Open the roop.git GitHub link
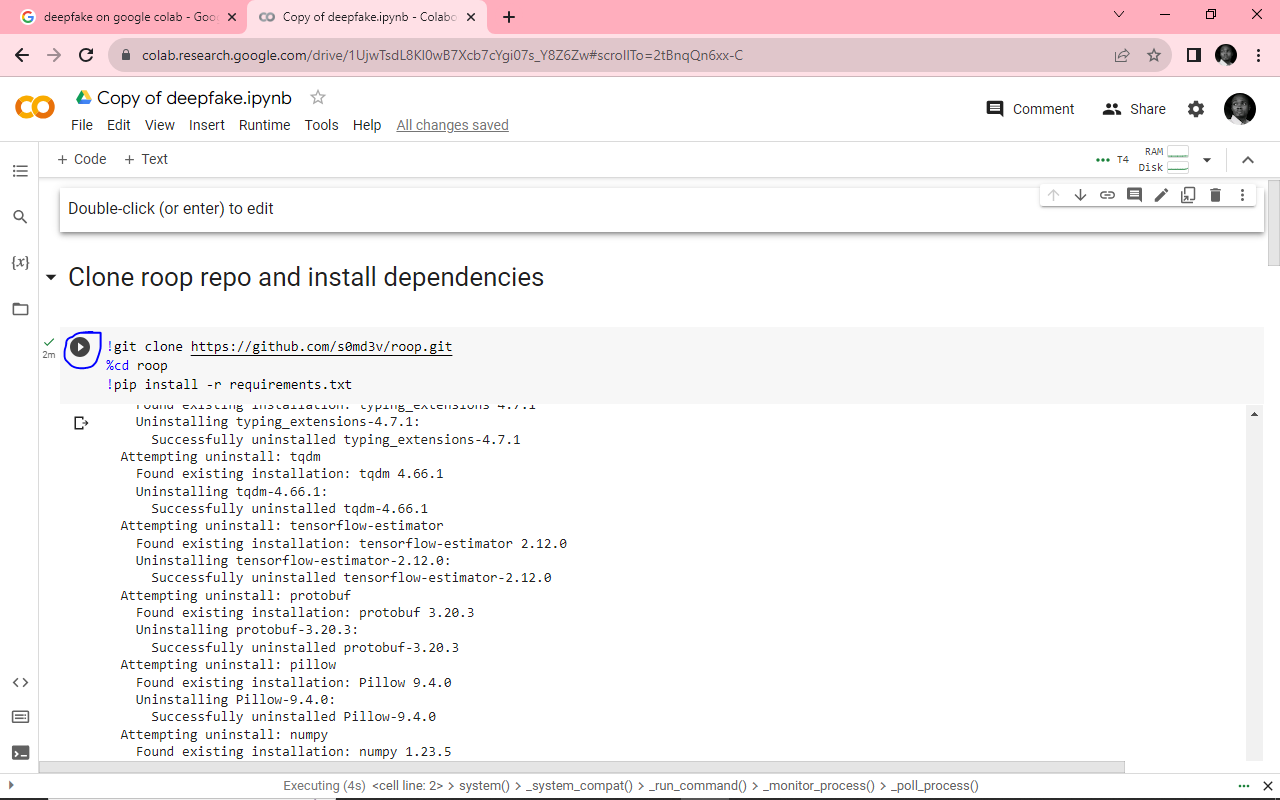 coord(321,347)
